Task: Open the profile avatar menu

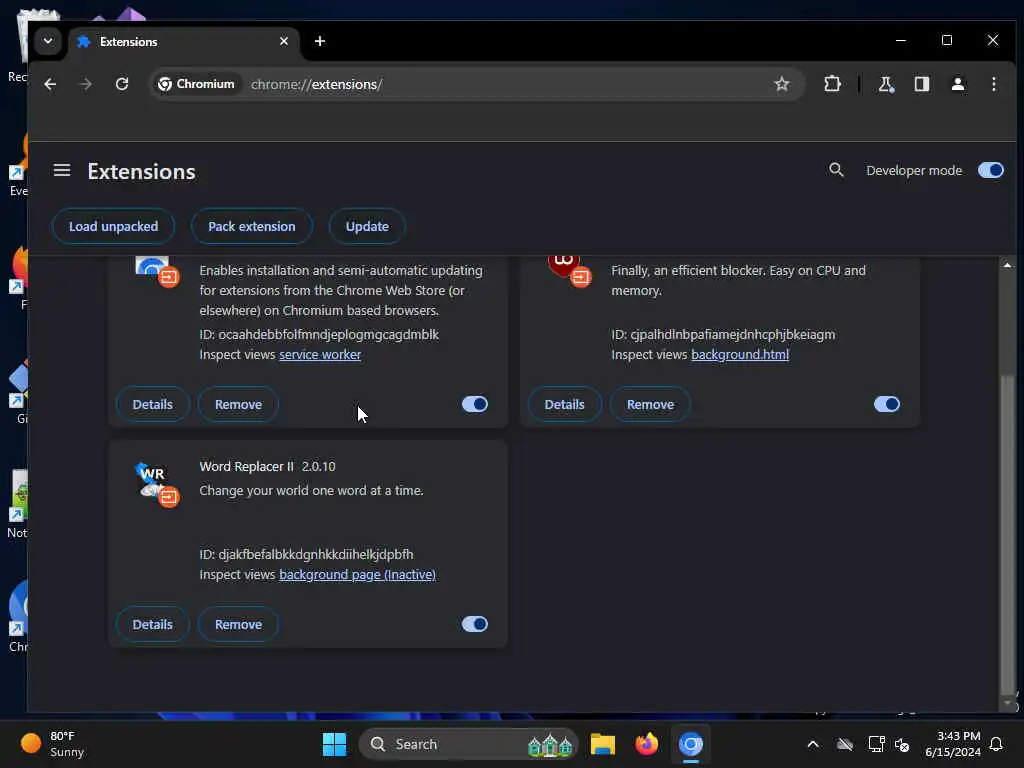Action: [957, 84]
